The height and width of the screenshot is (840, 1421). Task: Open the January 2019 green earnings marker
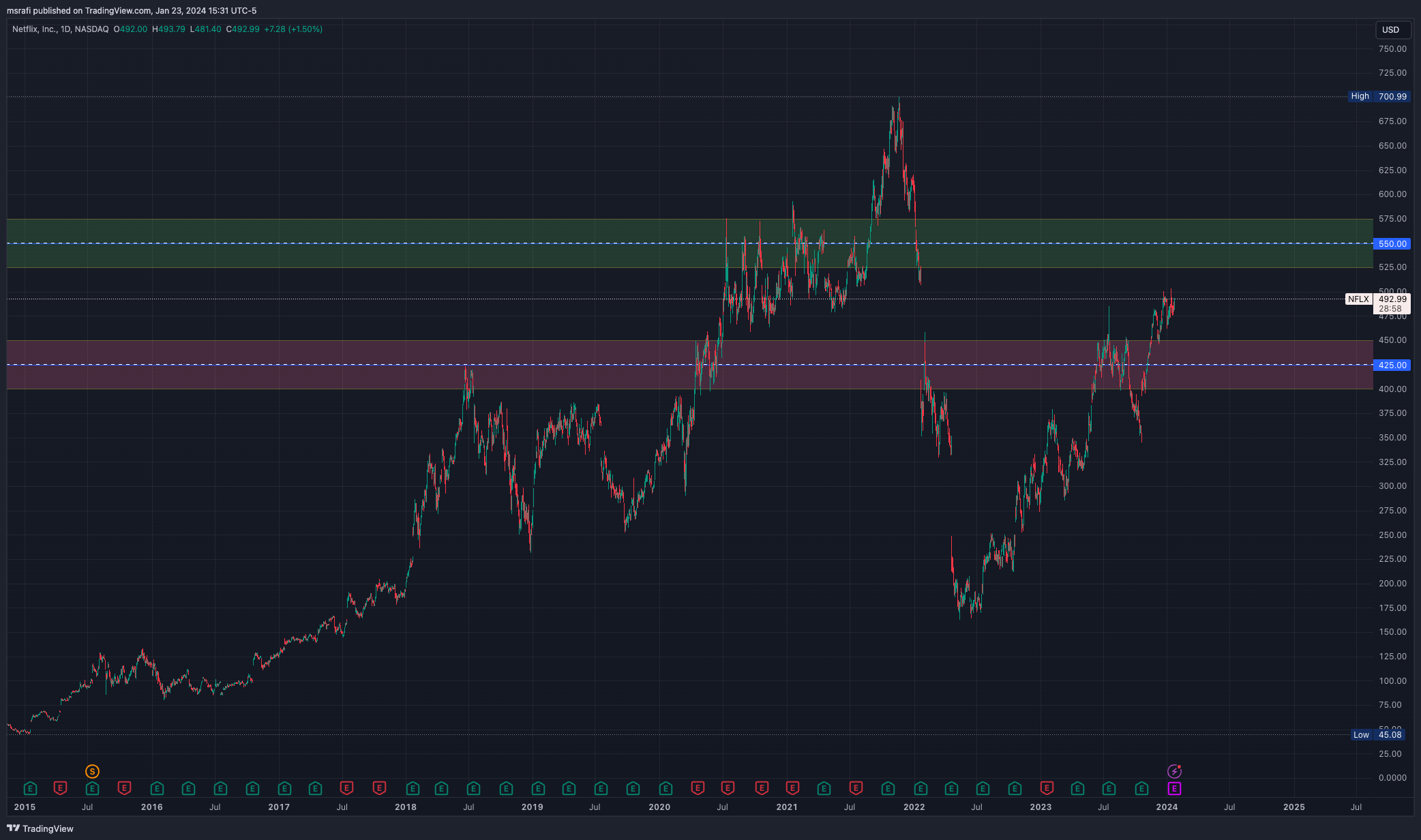[x=538, y=789]
